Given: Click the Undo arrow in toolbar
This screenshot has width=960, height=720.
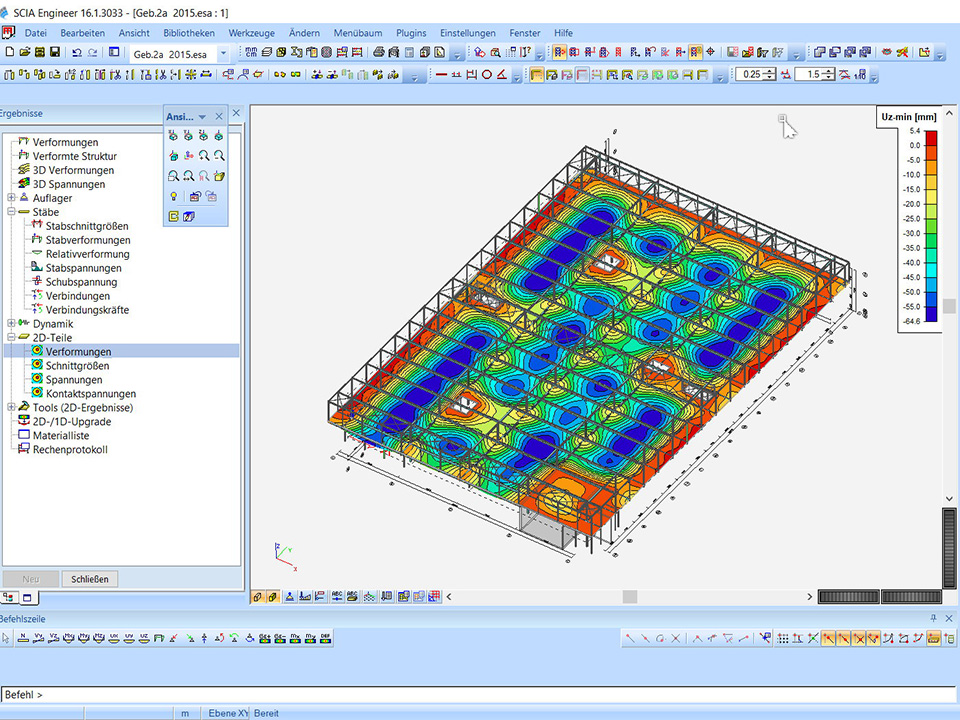Looking at the screenshot, I should pos(77,52).
